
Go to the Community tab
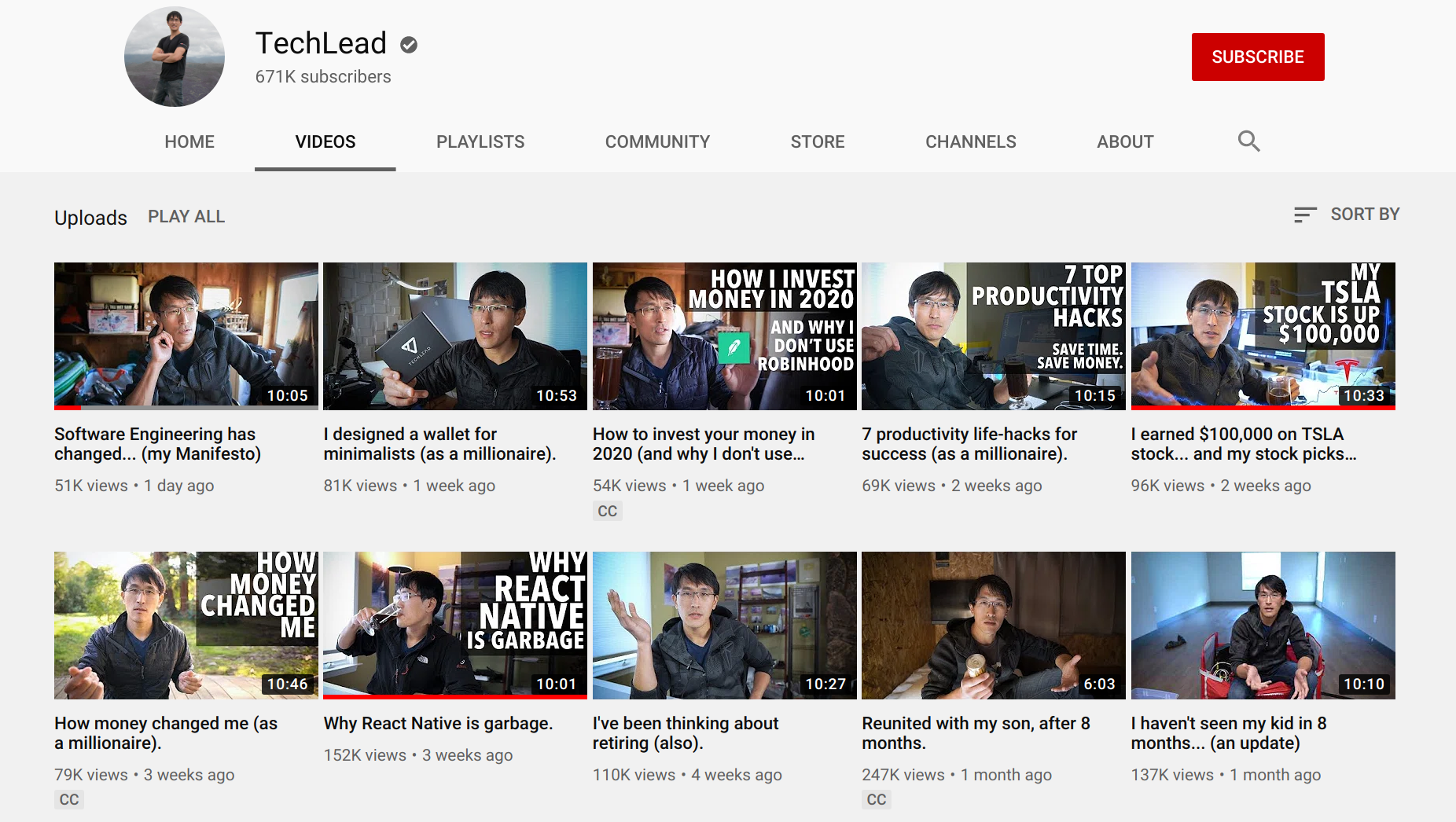point(657,142)
